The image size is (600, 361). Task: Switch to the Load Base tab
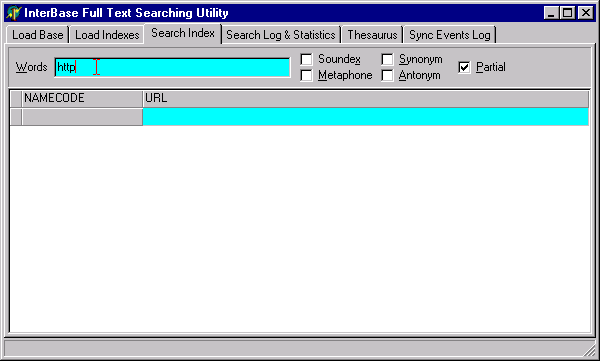coord(38,35)
